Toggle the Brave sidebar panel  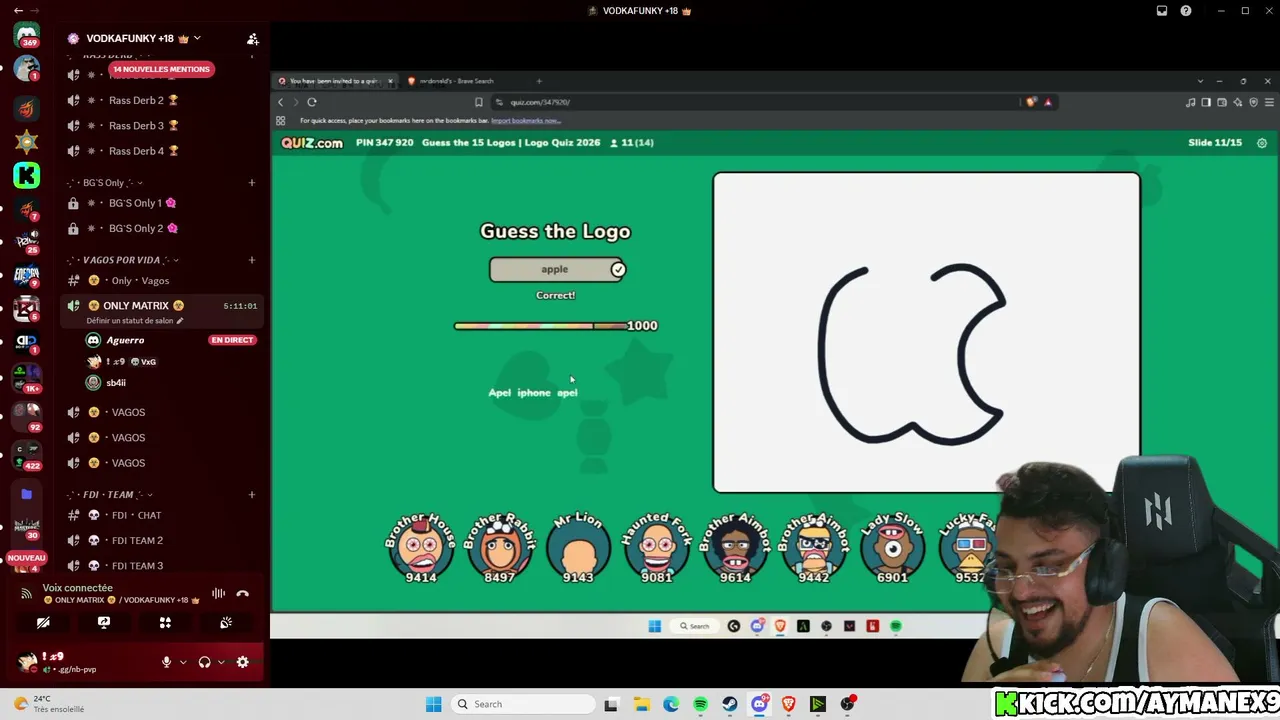tap(1206, 102)
